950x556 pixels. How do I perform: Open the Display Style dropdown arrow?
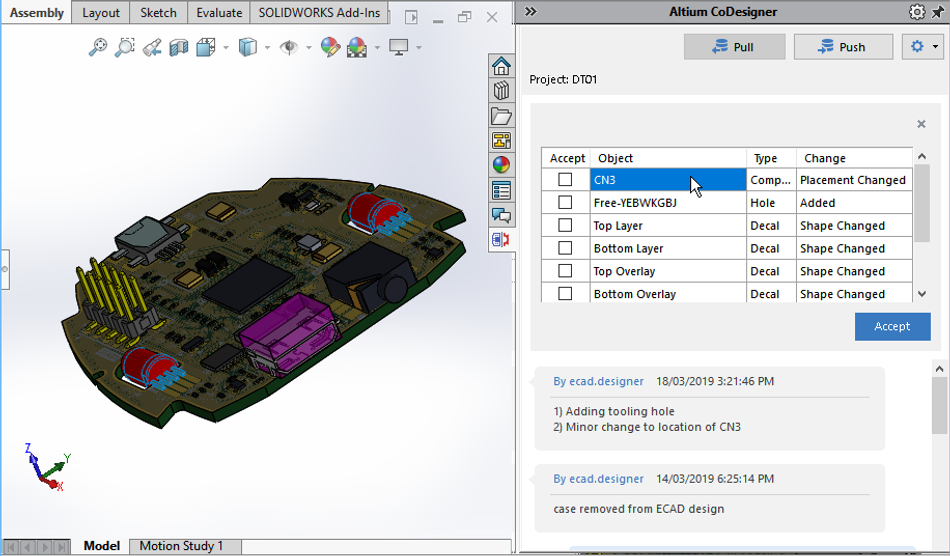pyautogui.click(x=268, y=47)
